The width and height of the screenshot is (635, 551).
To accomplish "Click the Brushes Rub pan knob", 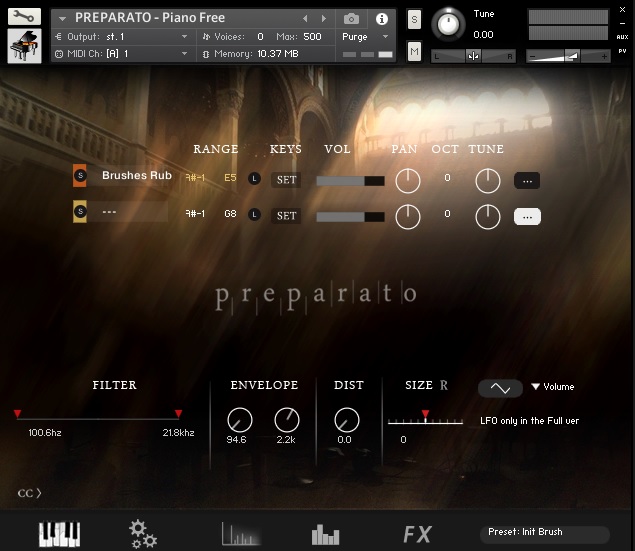I will tap(407, 181).
